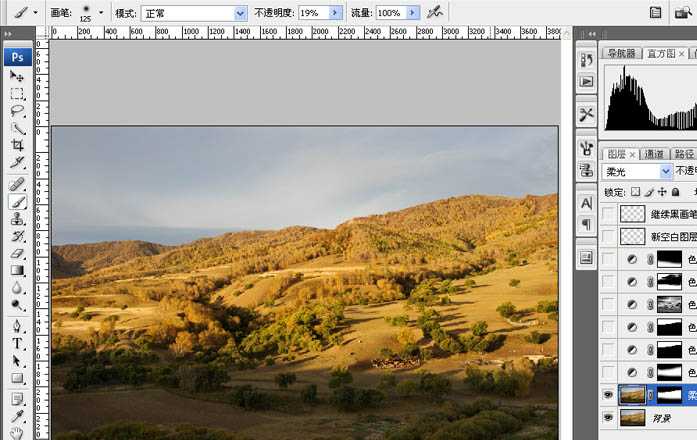Switch to the 路径 tab
The width and height of the screenshot is (697, 440).
(x=684, y=154)
